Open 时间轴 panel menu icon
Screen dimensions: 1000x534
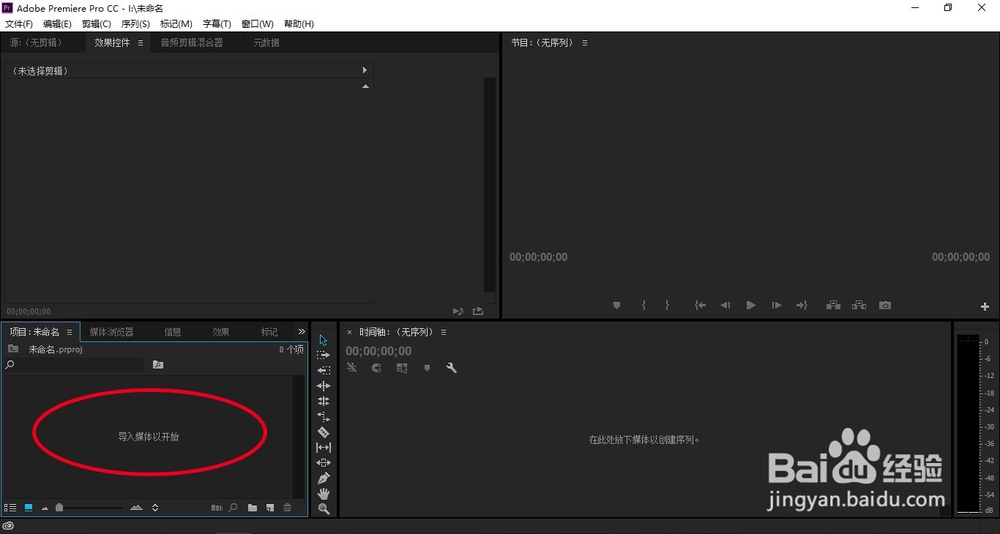[x=443, y=332]
